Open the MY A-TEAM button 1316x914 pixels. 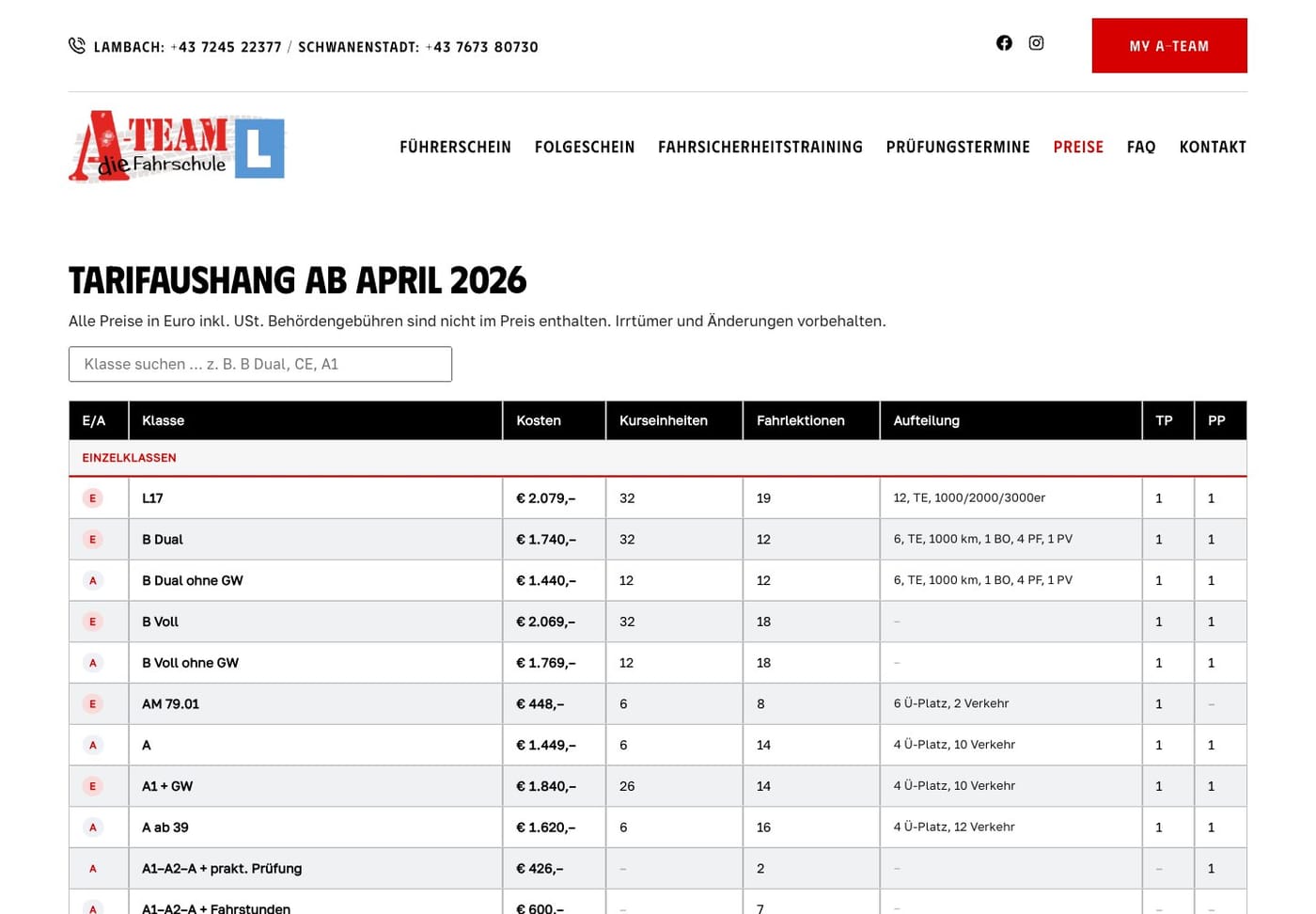point(1169,45)
